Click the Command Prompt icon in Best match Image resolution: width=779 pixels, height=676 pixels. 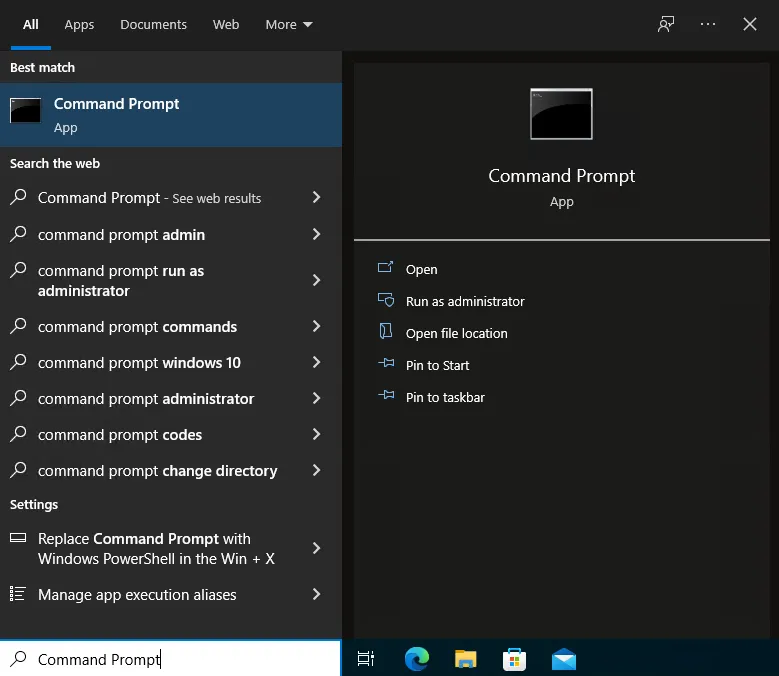pyautogui.click(x=25, y=110)
